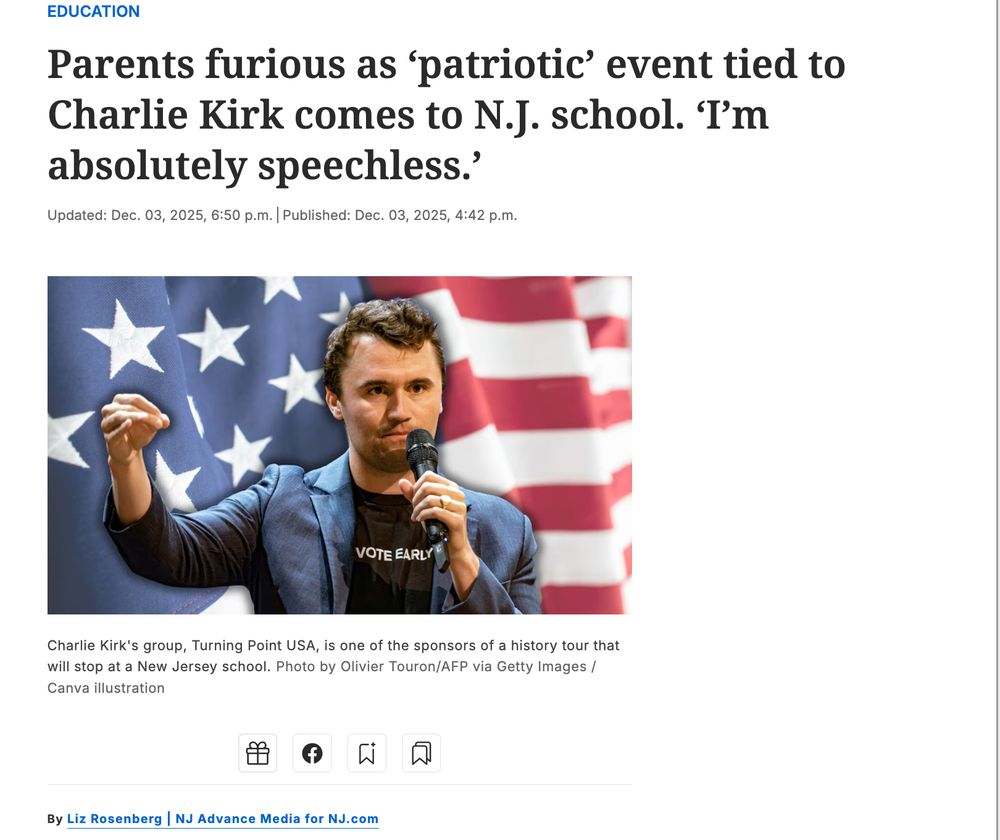The image size is (1000, 840).
Task: Click the Canva illustration credit line
Action: coord(105,688)
